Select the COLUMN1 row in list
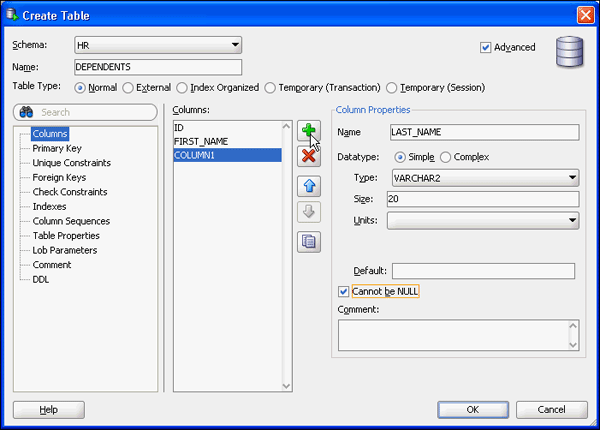This screenshot has width=600, height=430. coord(227,155)
